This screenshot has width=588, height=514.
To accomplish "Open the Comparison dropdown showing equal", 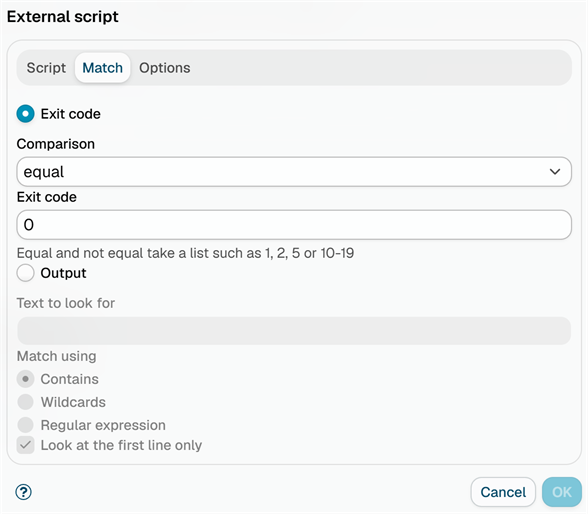I will point(294,172).
